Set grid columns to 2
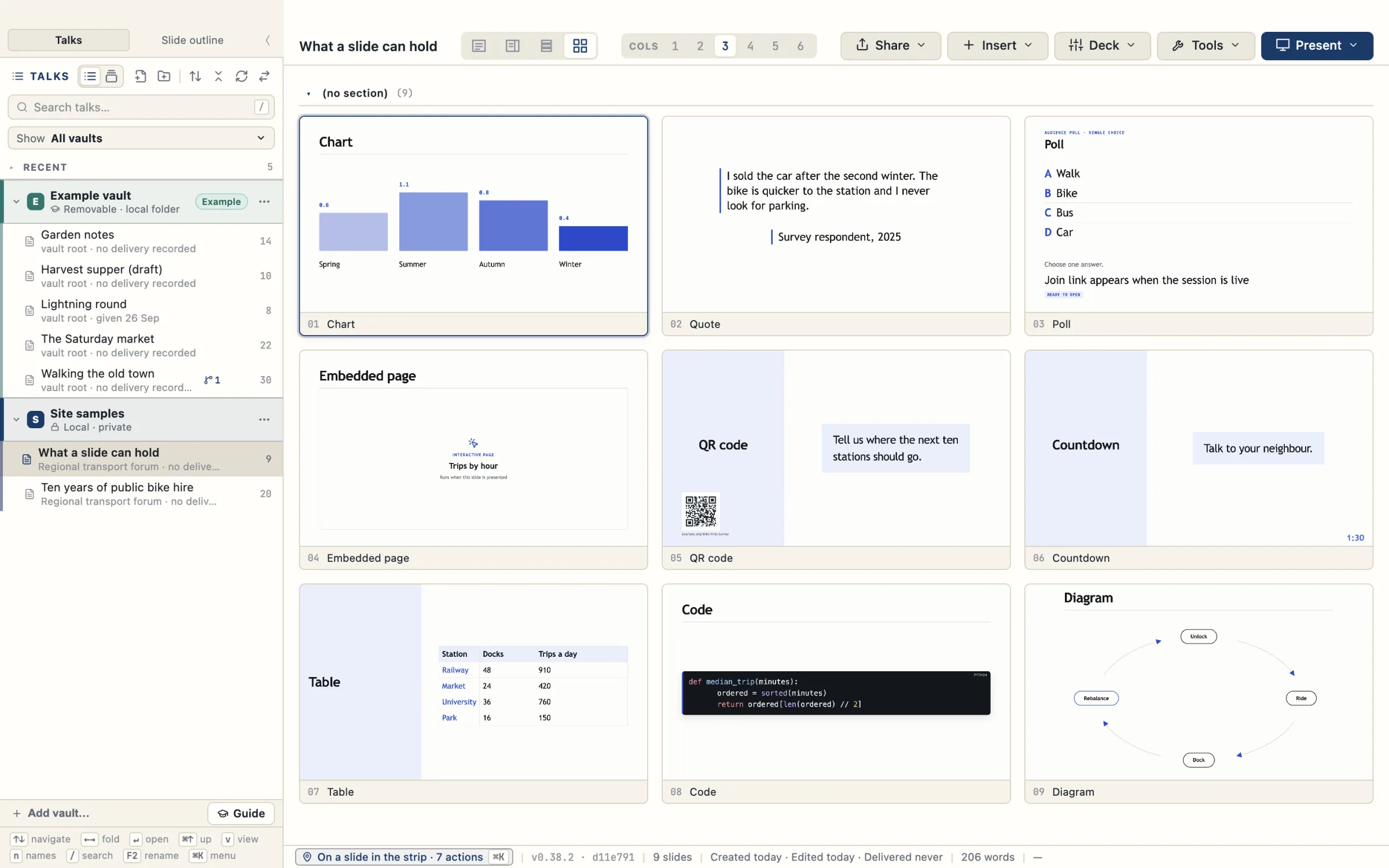The height and width of the screenshot is (868, 1389). click(700, 46)
